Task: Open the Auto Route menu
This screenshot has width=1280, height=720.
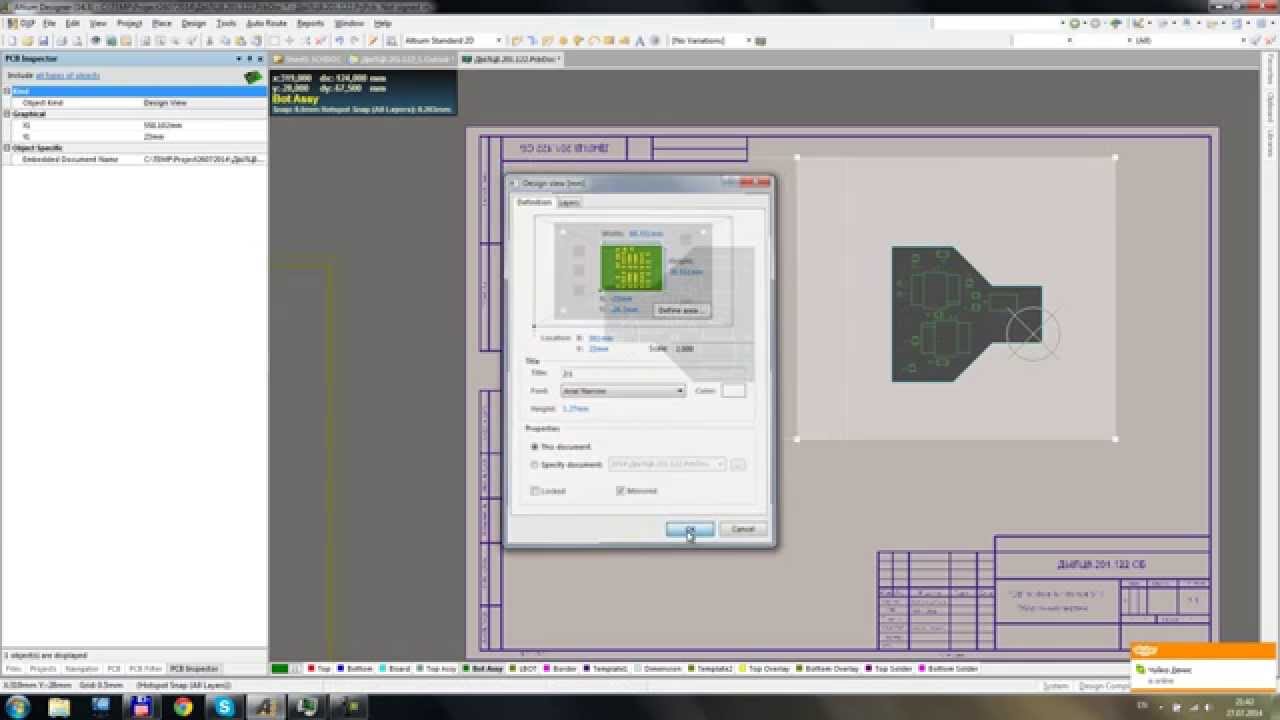Action: [x=266, y=23]
